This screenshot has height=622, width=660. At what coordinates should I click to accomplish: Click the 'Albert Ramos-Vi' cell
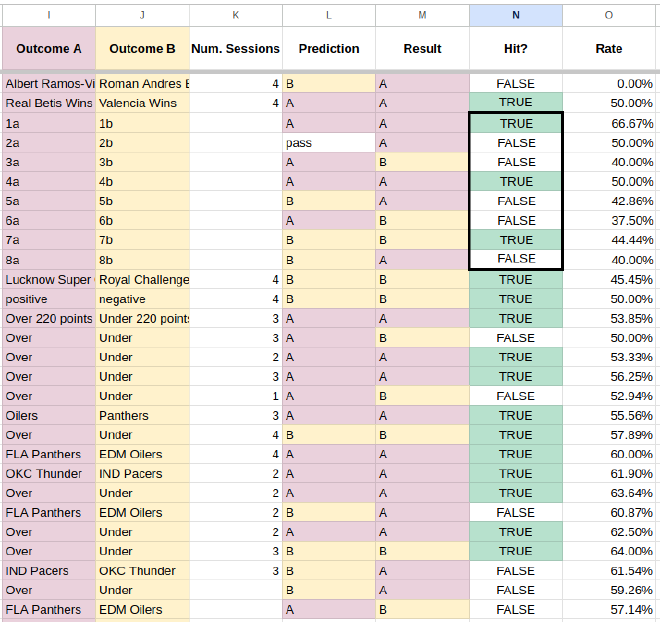coord(49,84)
